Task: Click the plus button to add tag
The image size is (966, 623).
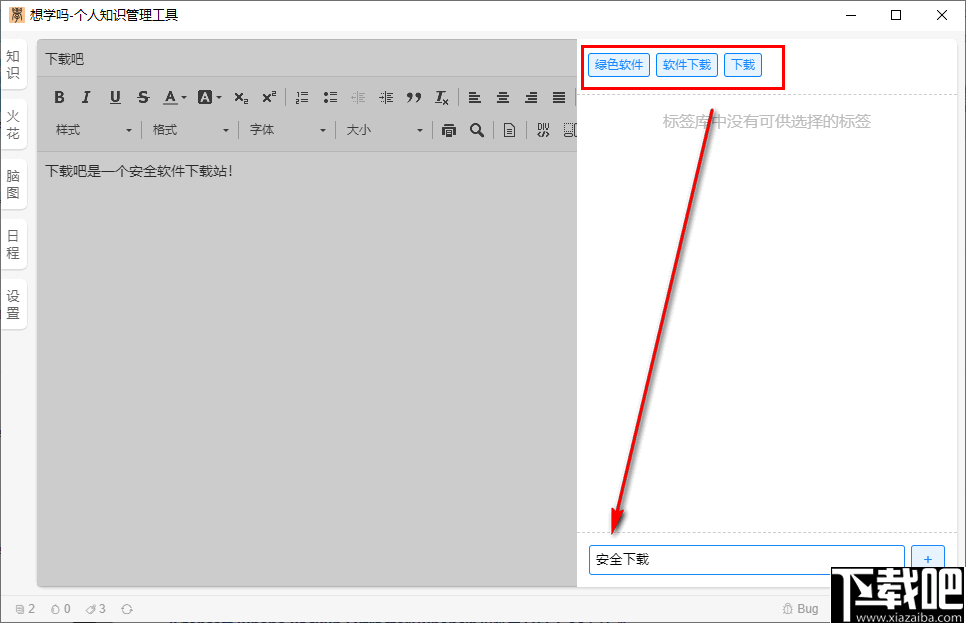Action: [x=928, y=559]
